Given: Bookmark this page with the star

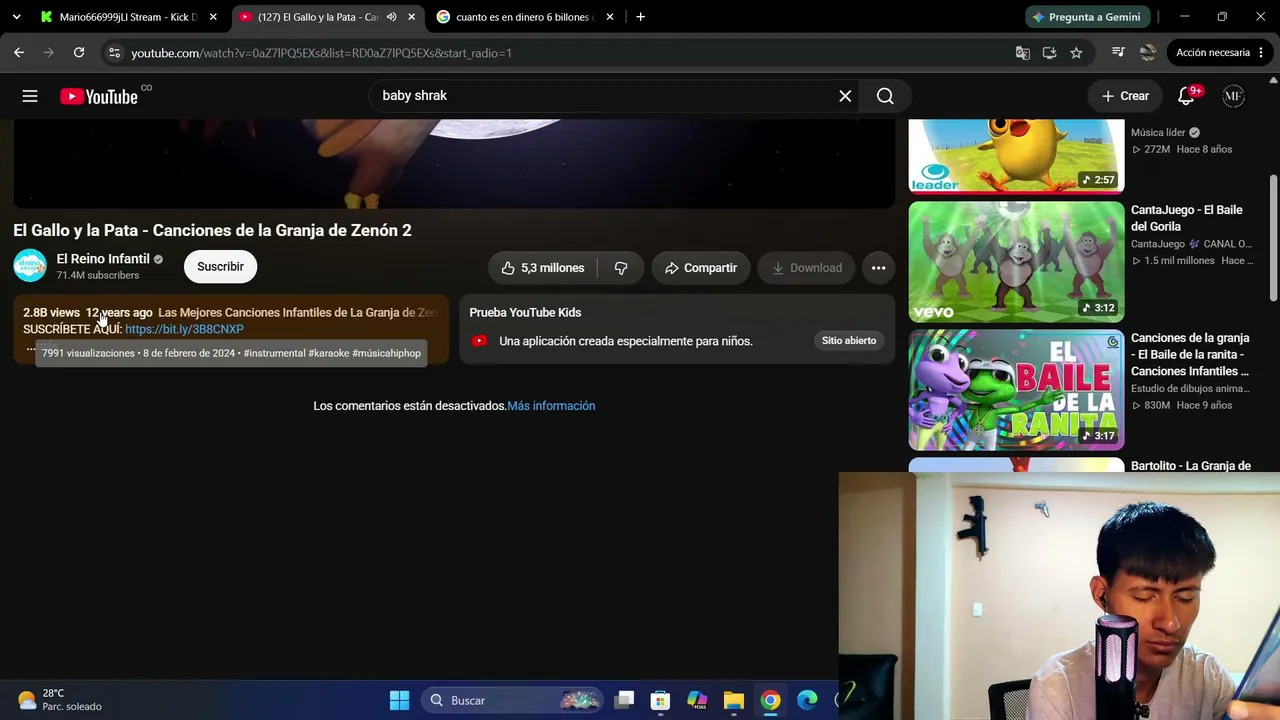Looking at the screenshot, I should [x=1076, y=53].
